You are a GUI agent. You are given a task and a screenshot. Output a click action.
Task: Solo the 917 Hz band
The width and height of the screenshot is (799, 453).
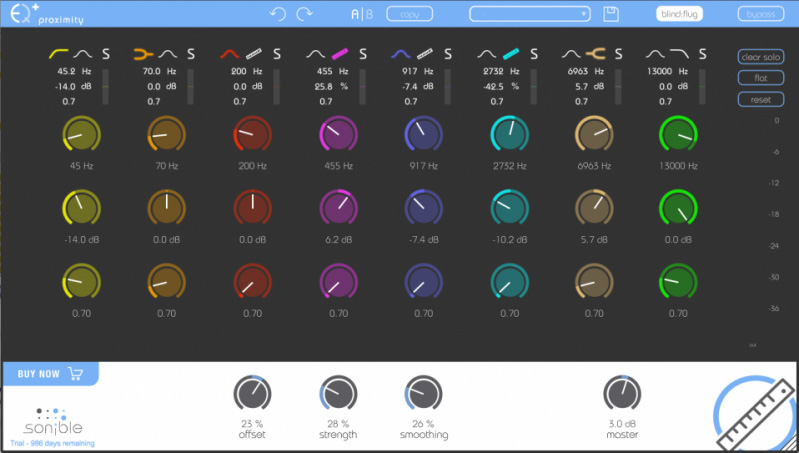click(448, 54)
